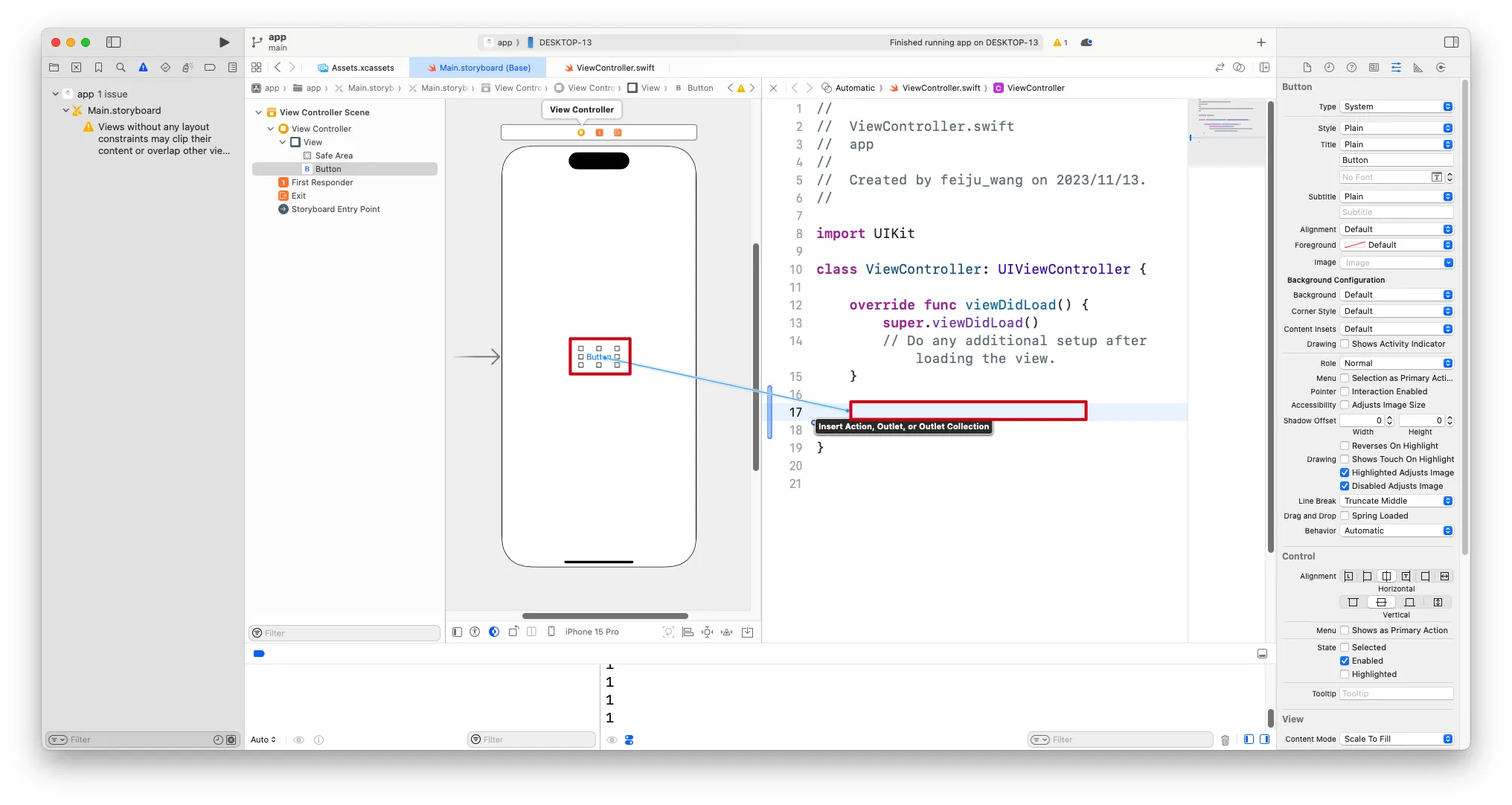Click the button Title text field

pos(1396,160)
